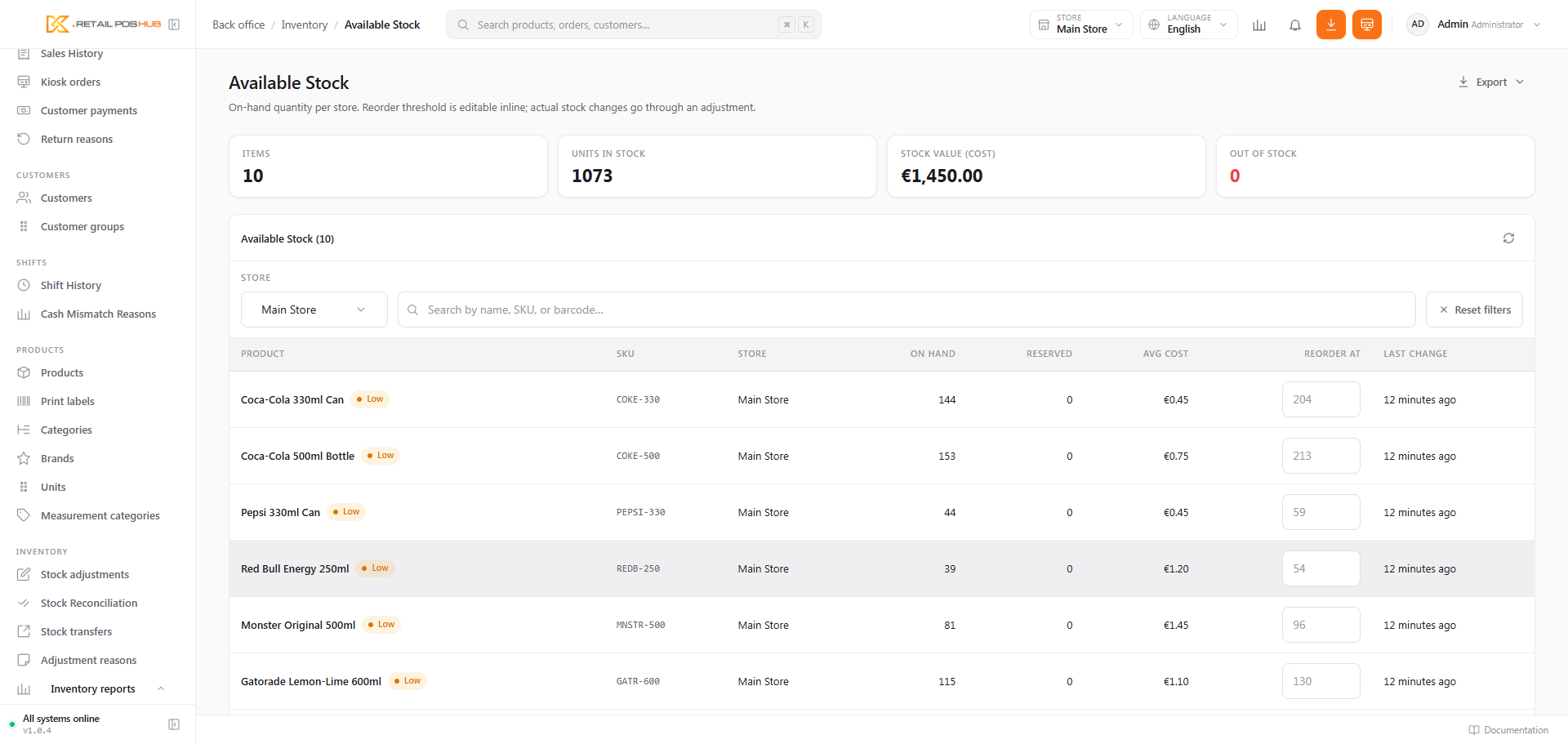
Task: Click the global search field
Action: (x=634, y=25)
